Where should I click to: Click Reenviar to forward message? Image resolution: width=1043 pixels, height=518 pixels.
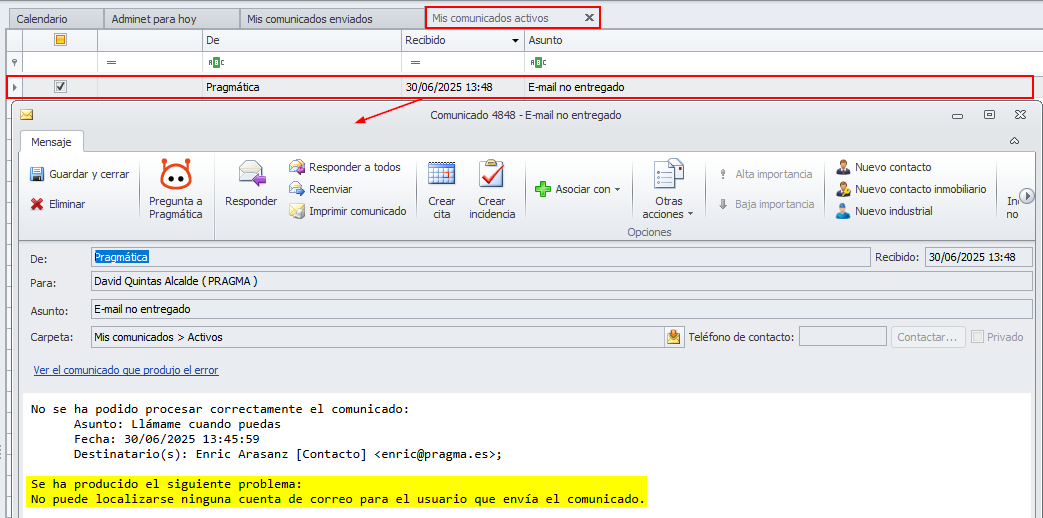point(321,189)
